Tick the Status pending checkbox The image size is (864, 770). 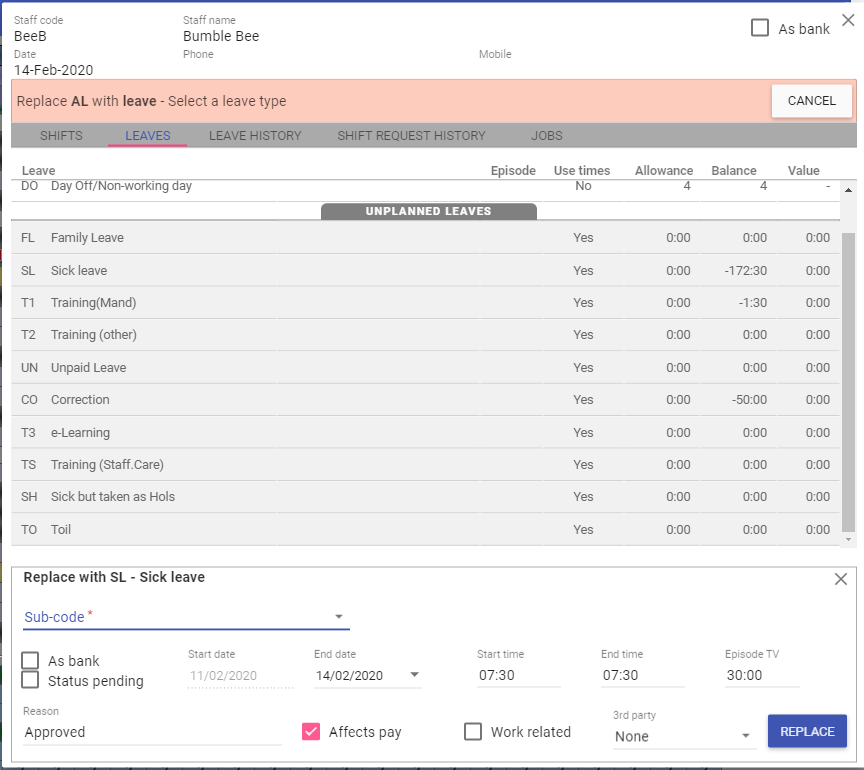pos(31,680)
